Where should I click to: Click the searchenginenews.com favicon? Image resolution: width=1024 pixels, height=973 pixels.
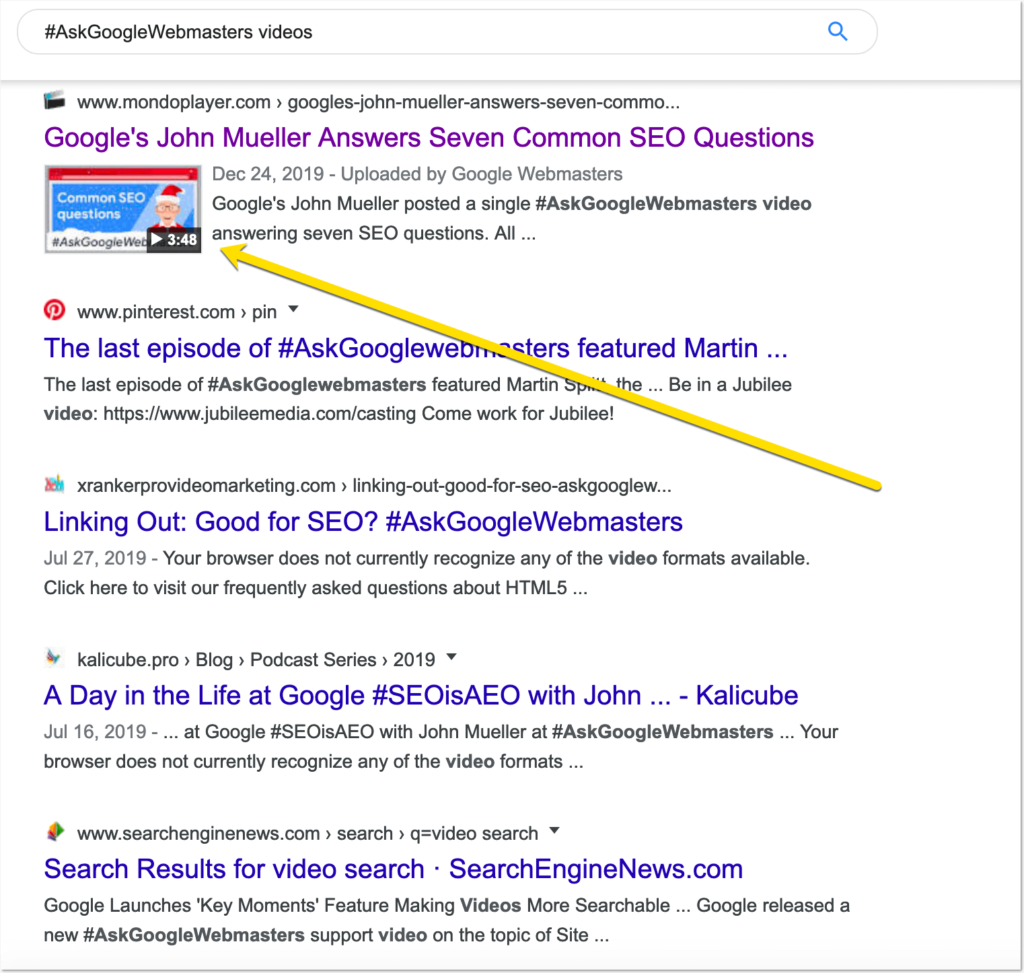coord(55,831)
